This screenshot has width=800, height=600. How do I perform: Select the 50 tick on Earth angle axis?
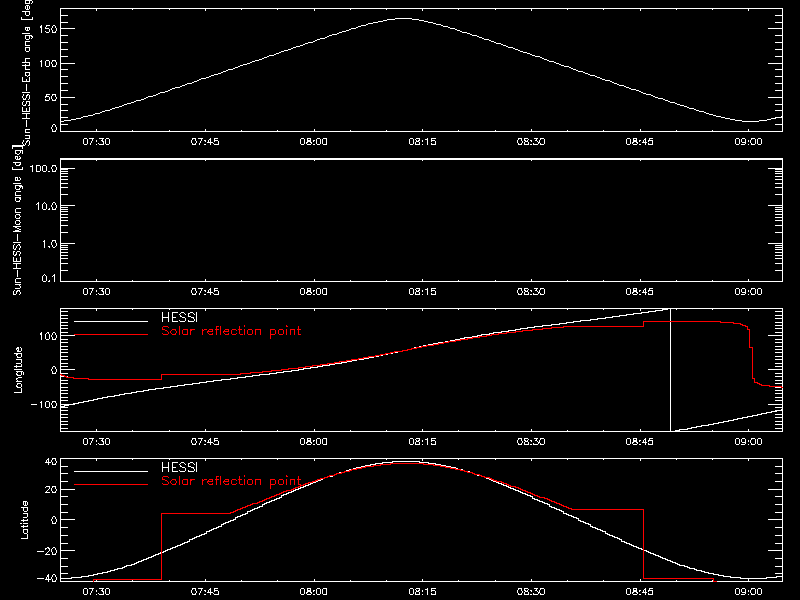coord(51,97)
